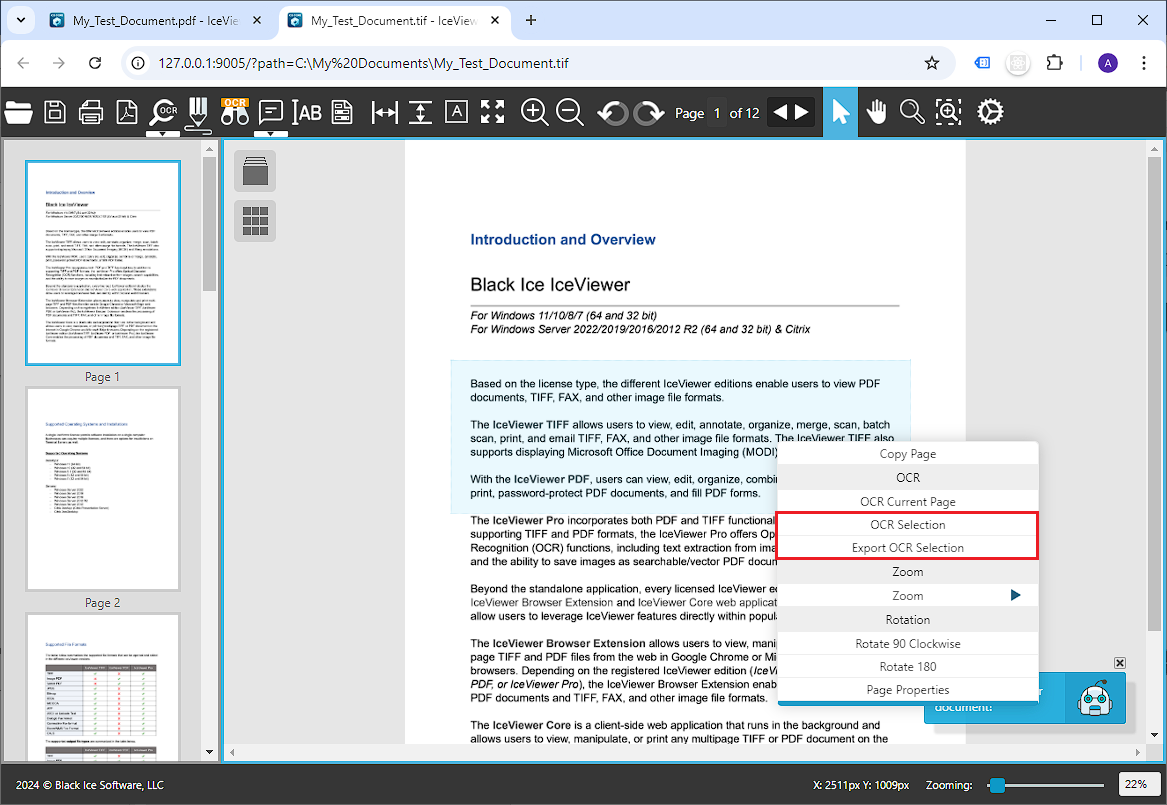The height and width of the screenshot is (805, 1167).
Task: Open the comment annotation dropdown arrow
Action: point(271,134)
